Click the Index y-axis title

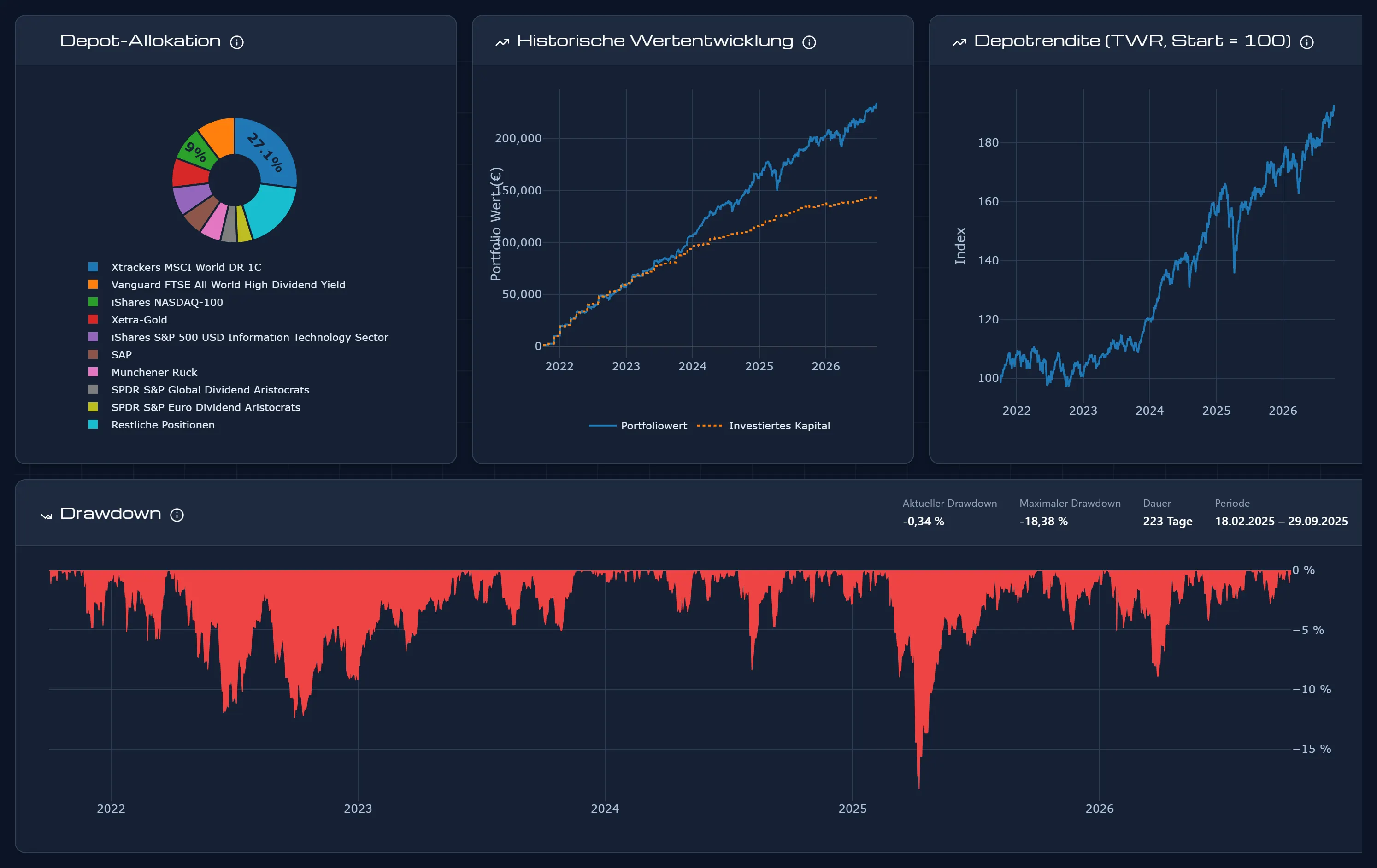coord(960,246)
